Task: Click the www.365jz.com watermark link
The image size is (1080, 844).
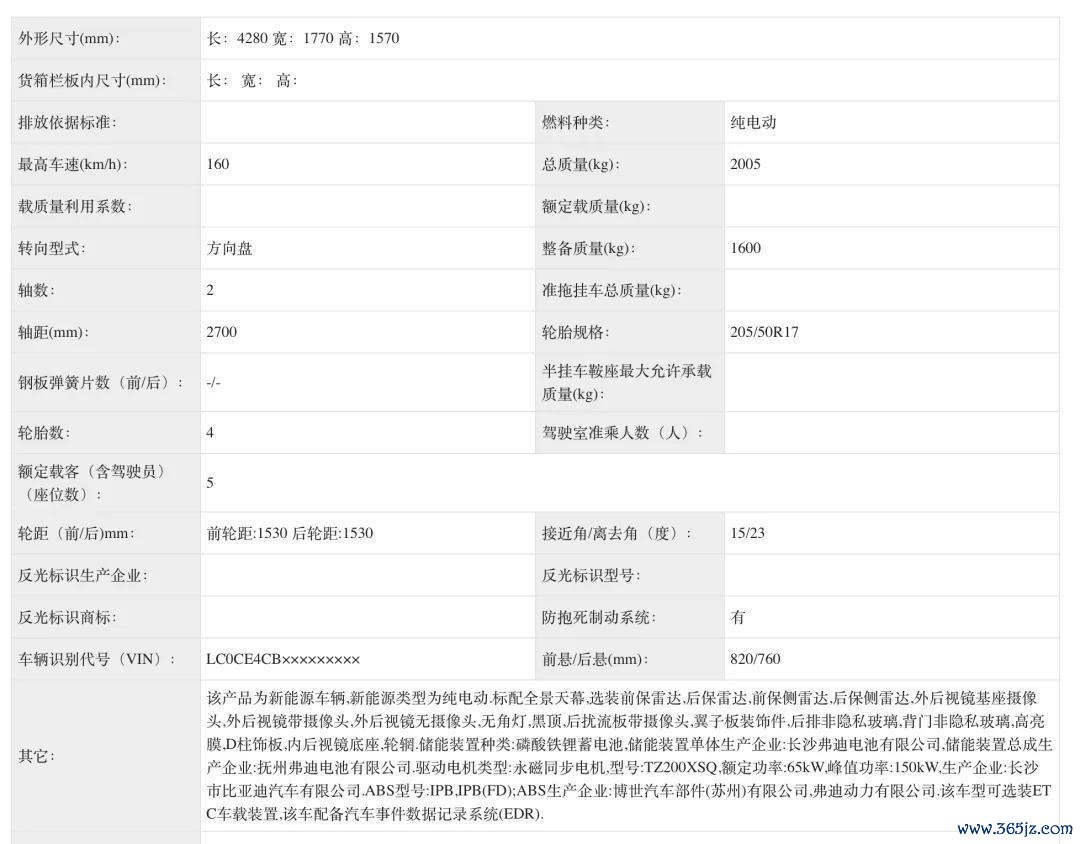Action: click(1013, 828)
